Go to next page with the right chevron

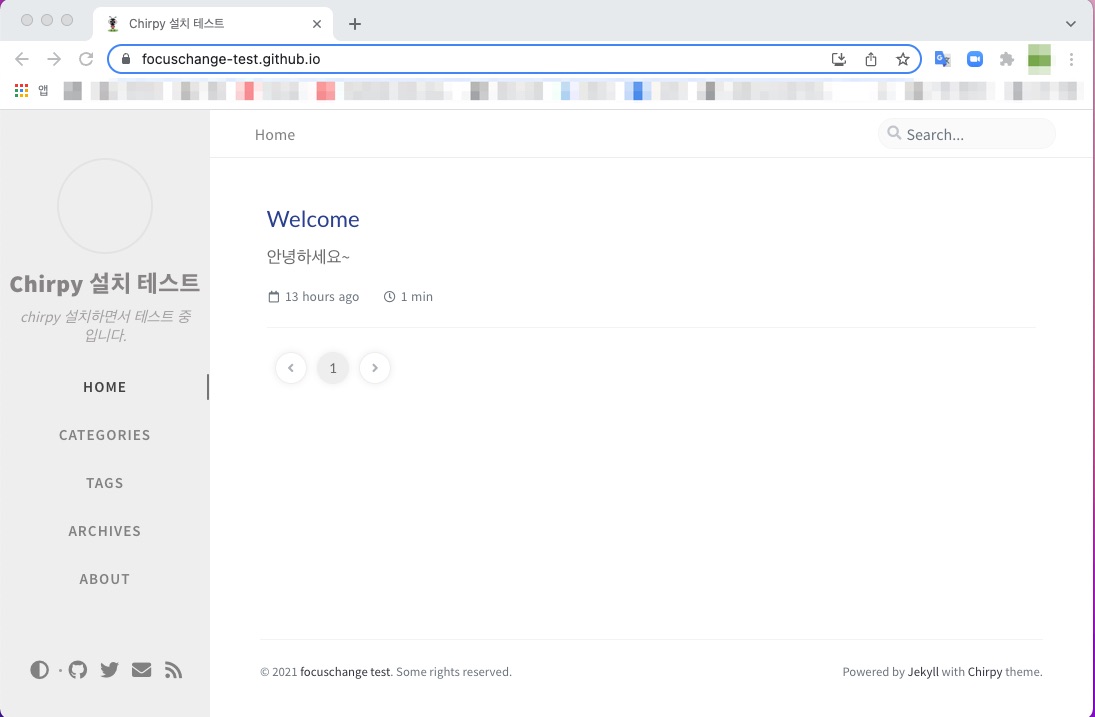[375, 368]
